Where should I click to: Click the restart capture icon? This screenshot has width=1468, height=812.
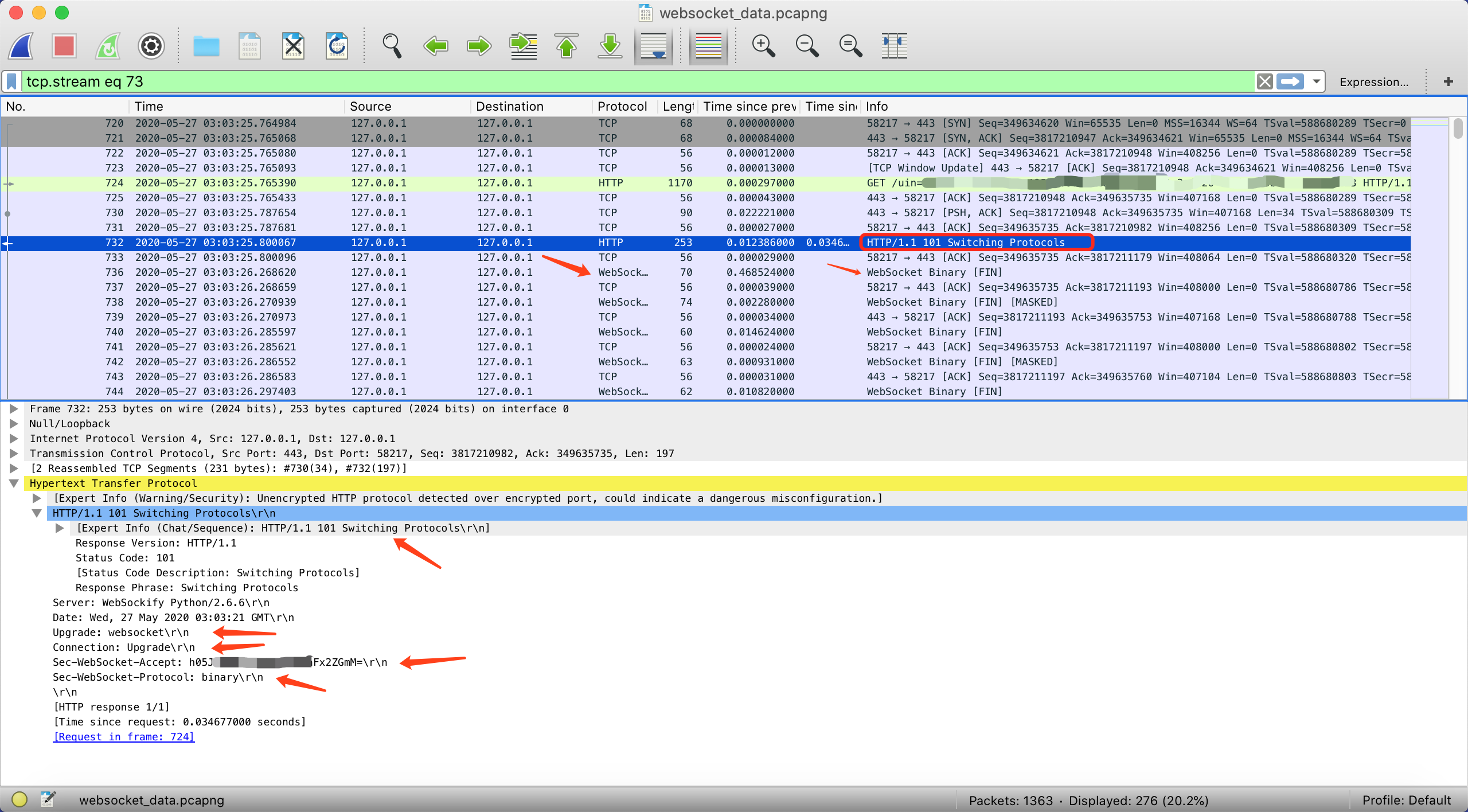[x=108, y=46]
